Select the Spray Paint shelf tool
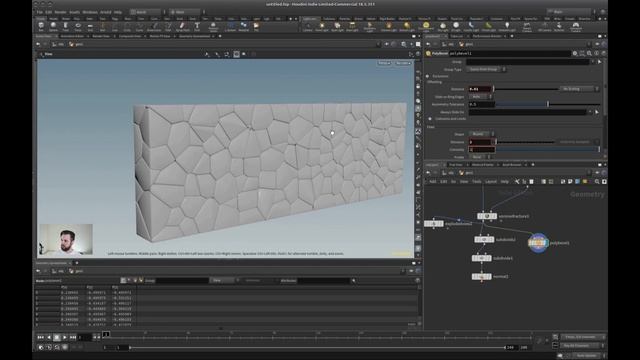The height and width of the screenshot is (360, 640). [182, 27]
